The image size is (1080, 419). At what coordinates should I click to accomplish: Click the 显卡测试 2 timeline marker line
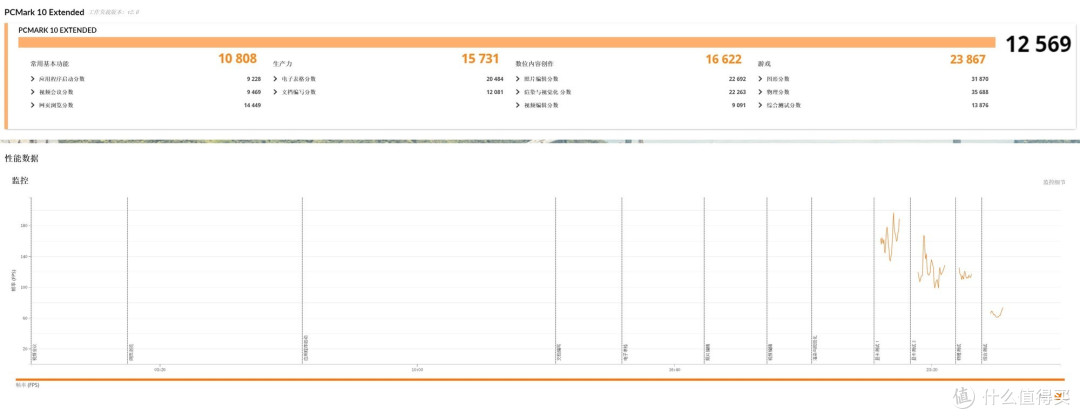(x=911, y=280)
